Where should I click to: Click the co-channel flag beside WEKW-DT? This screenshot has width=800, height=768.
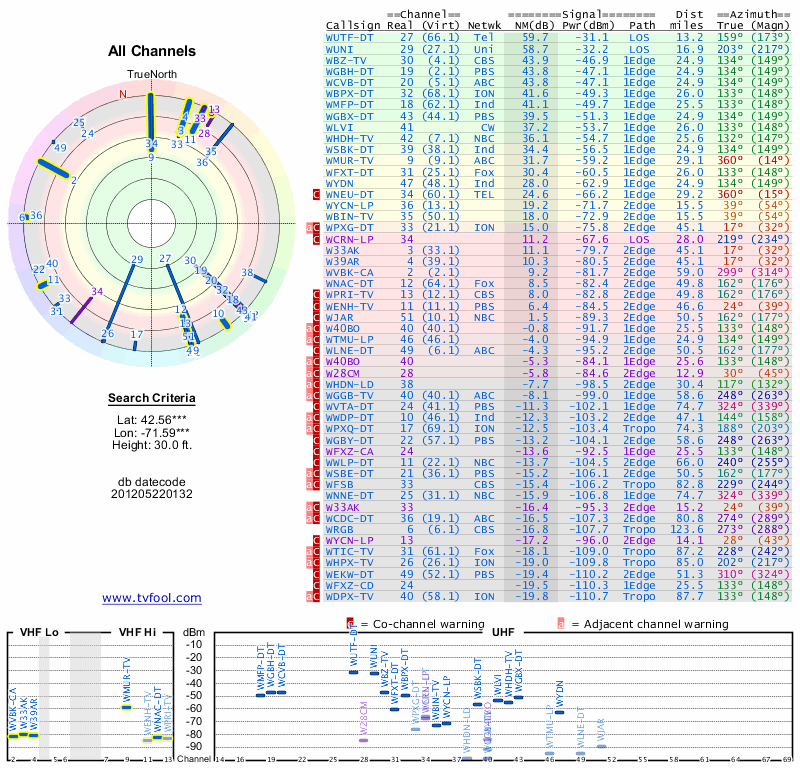[316, 574]
